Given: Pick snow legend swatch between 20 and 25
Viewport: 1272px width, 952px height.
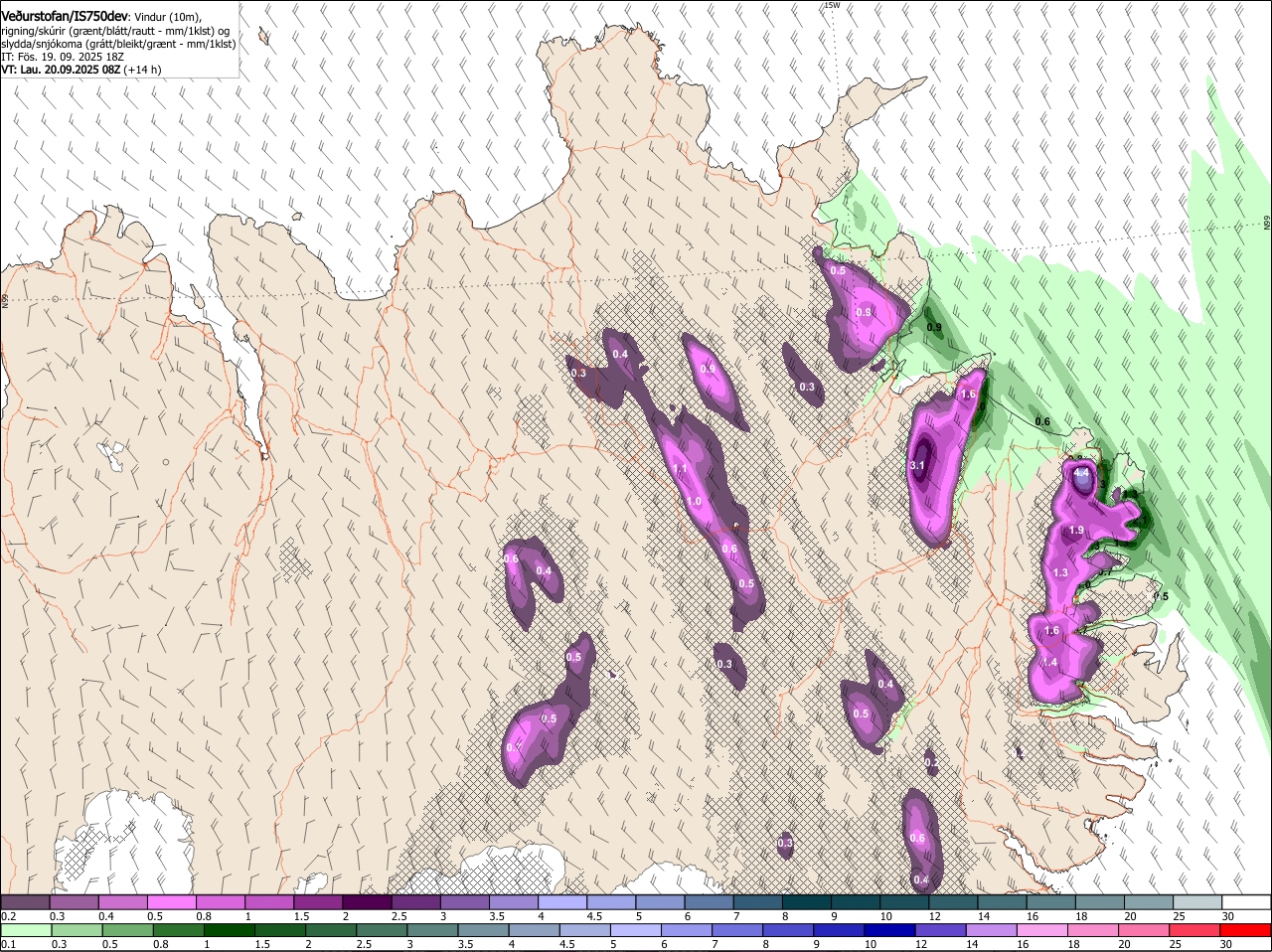Looking at the screenshot, I should click(x=1149, y=902).
